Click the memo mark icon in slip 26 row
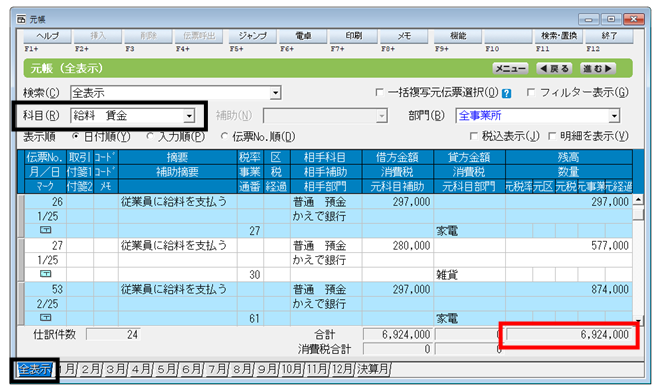658x387 pixels. tap(45, 230)
